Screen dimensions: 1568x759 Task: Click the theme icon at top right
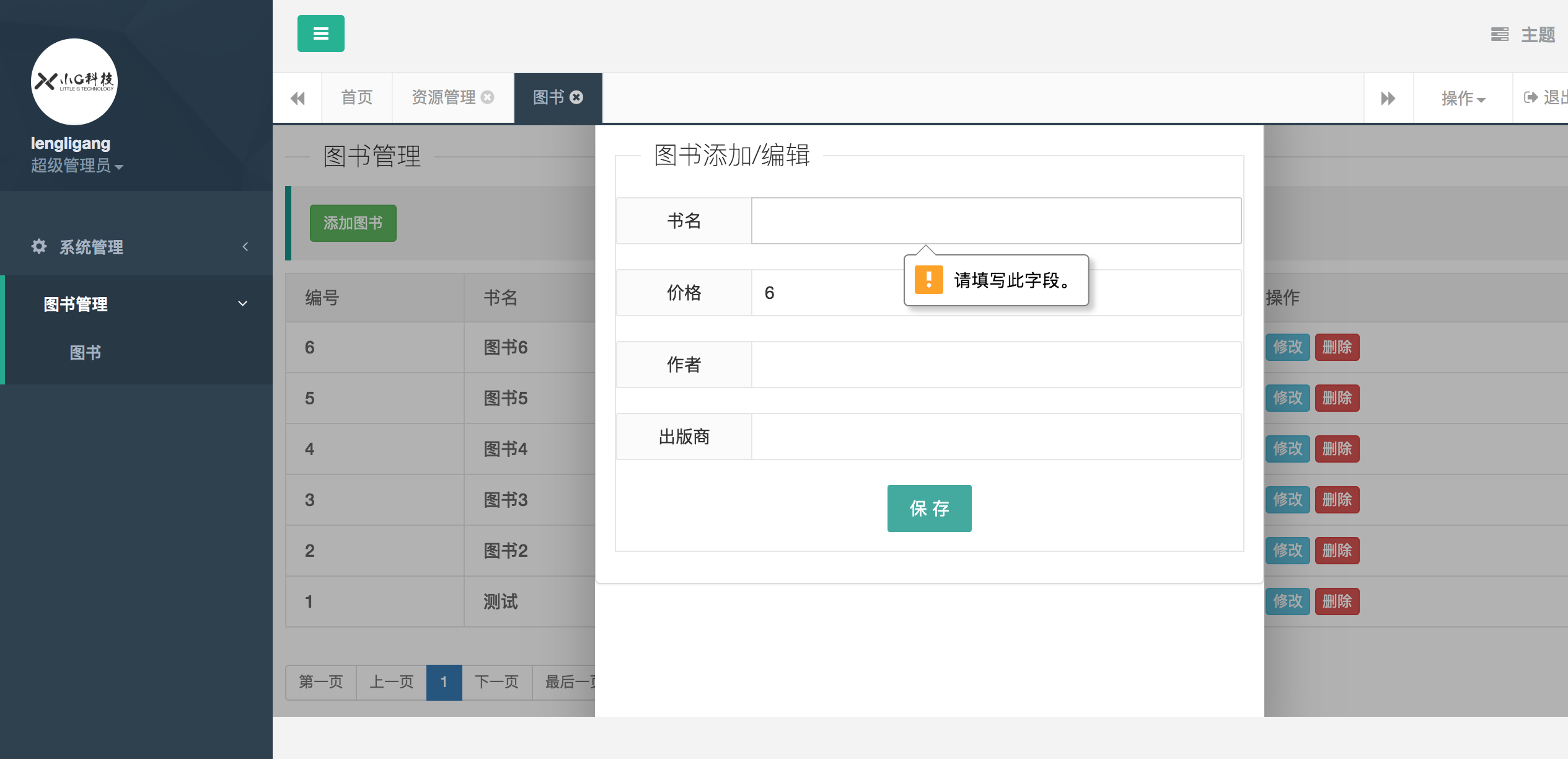(x=1499, y=35)
